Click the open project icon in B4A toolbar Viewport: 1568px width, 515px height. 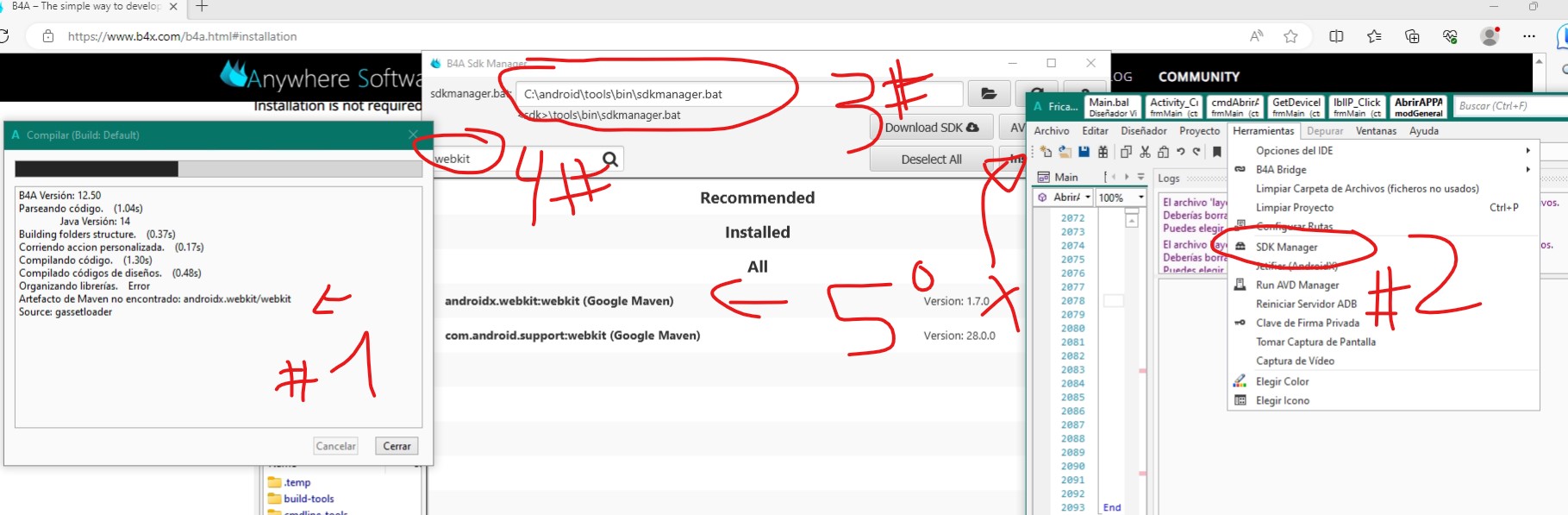1065,152
